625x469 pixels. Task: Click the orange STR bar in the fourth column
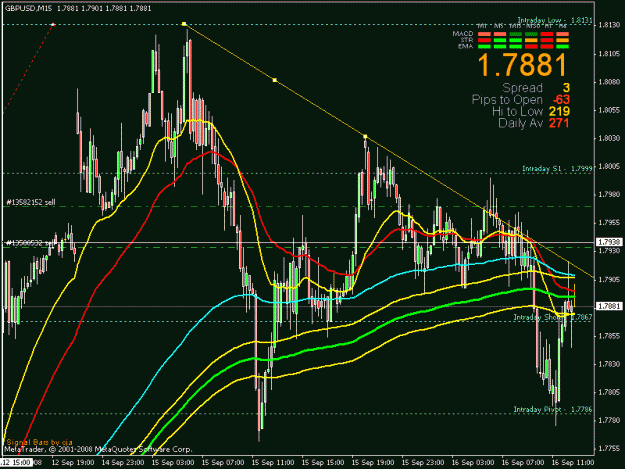click(x=531, y=40)
